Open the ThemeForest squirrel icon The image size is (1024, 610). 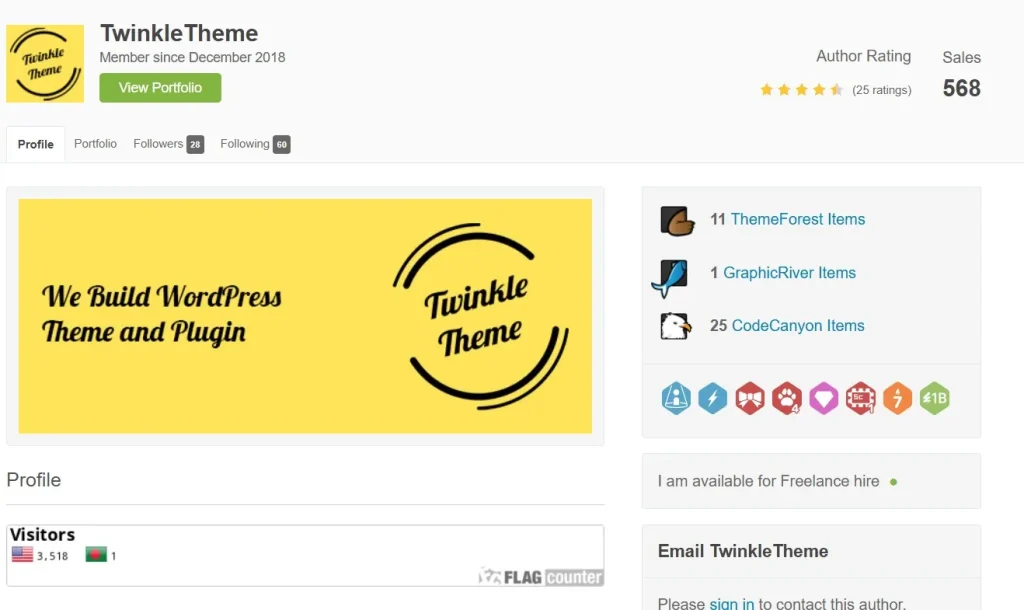coord(677,221)
